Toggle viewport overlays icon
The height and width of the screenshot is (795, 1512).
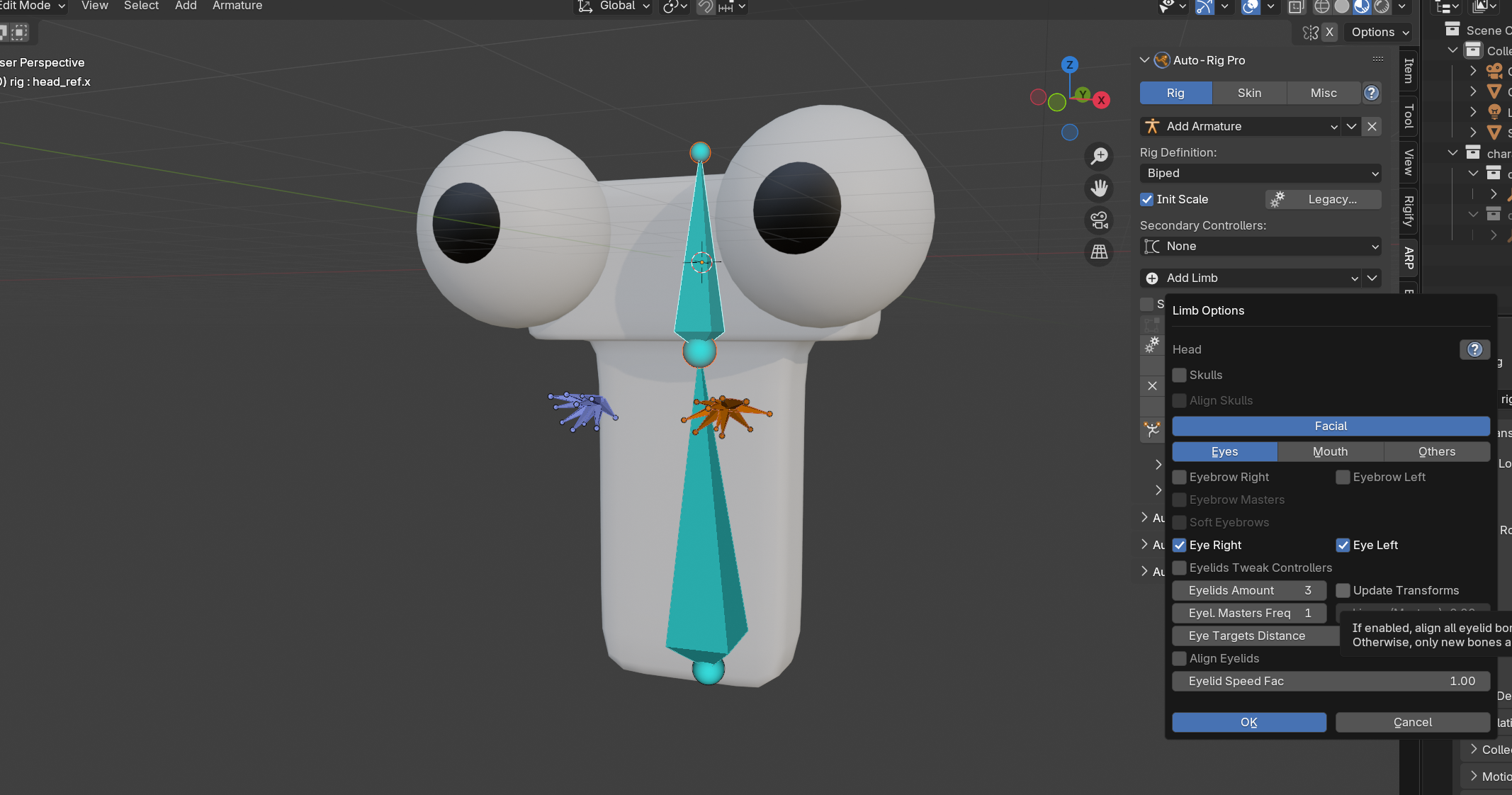[1251, 6]
